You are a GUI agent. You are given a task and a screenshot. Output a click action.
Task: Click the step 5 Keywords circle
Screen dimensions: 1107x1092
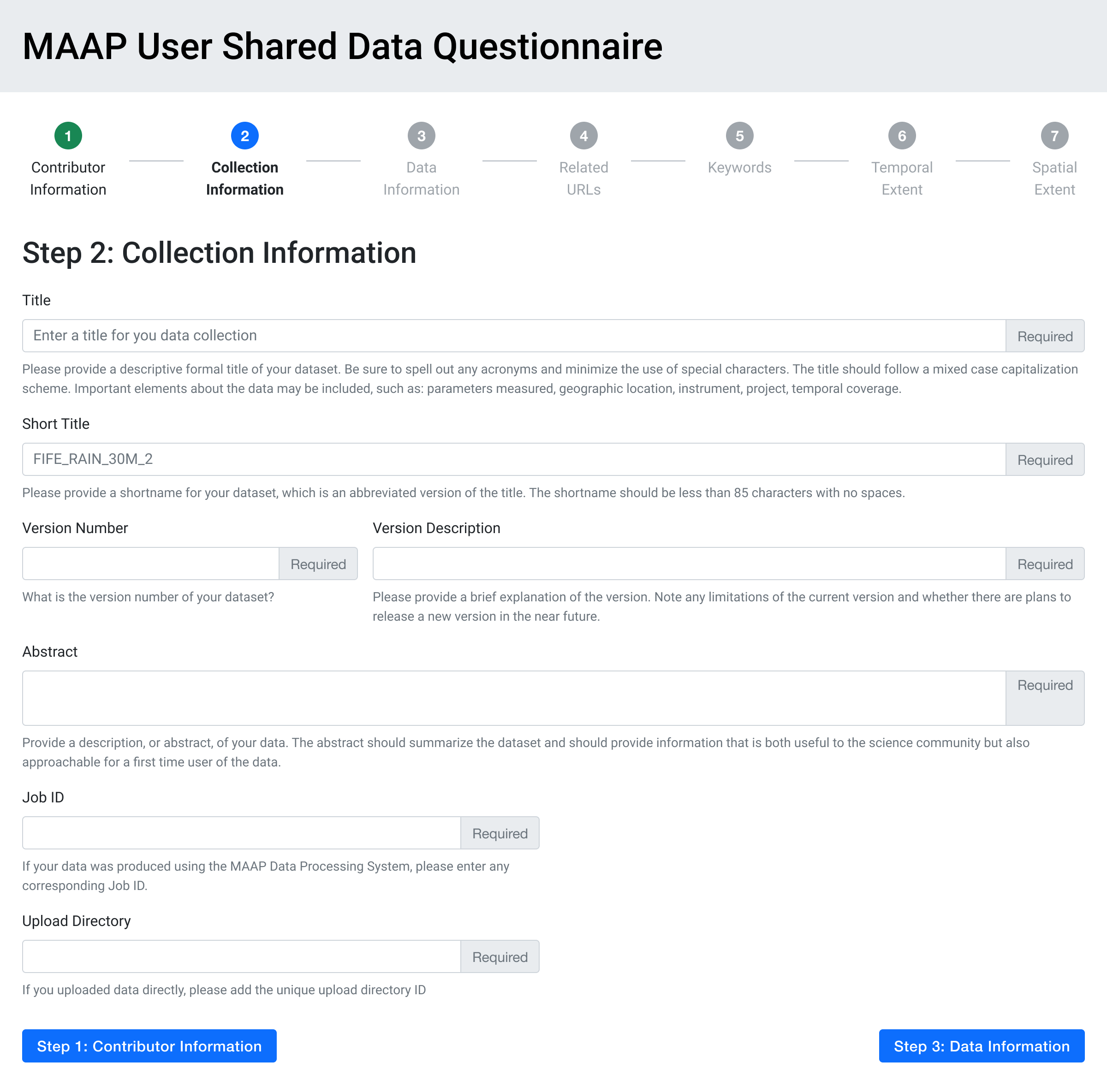click(x=739, y=136)
